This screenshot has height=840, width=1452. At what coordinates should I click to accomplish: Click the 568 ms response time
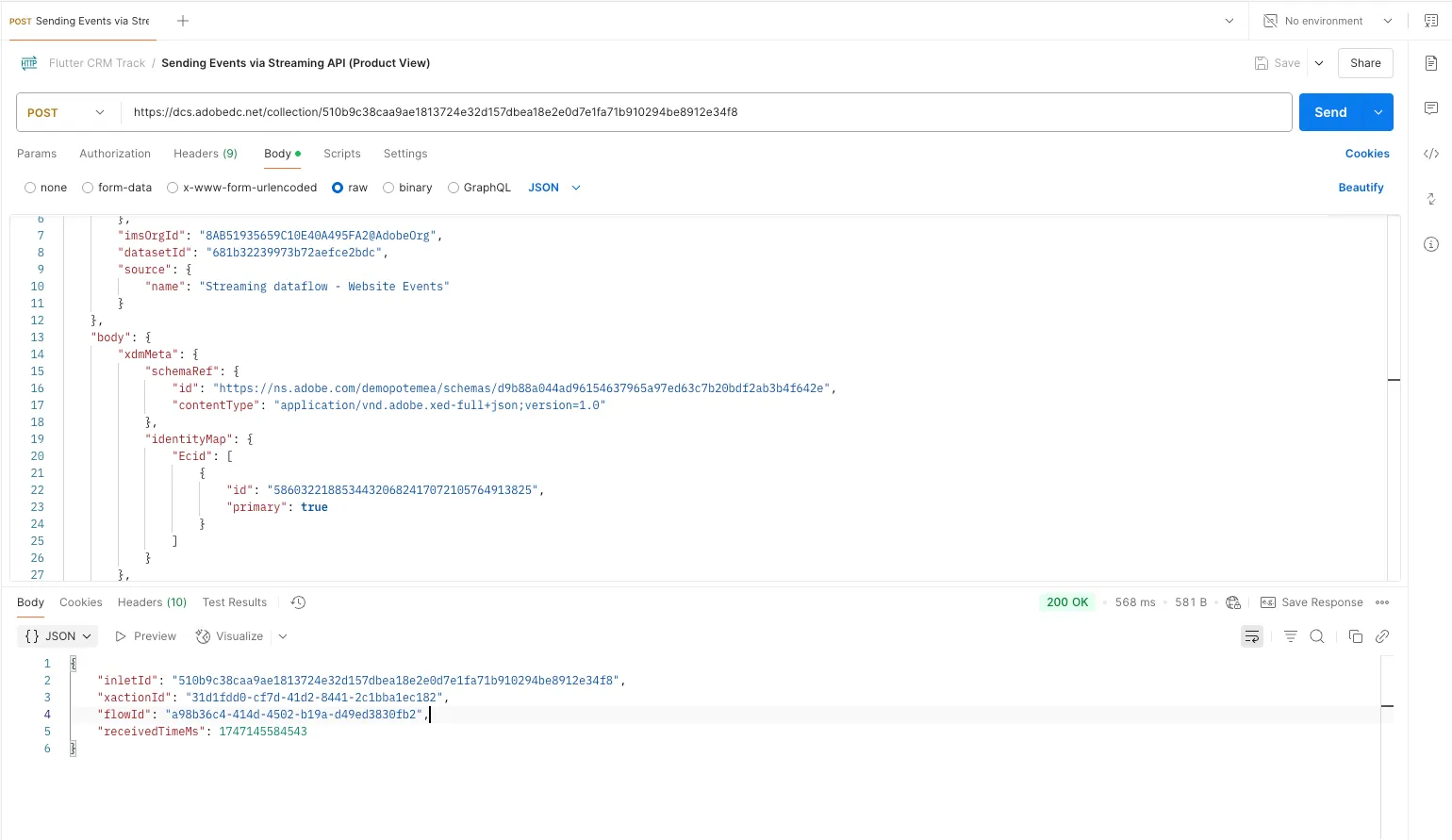[1135, 602]
